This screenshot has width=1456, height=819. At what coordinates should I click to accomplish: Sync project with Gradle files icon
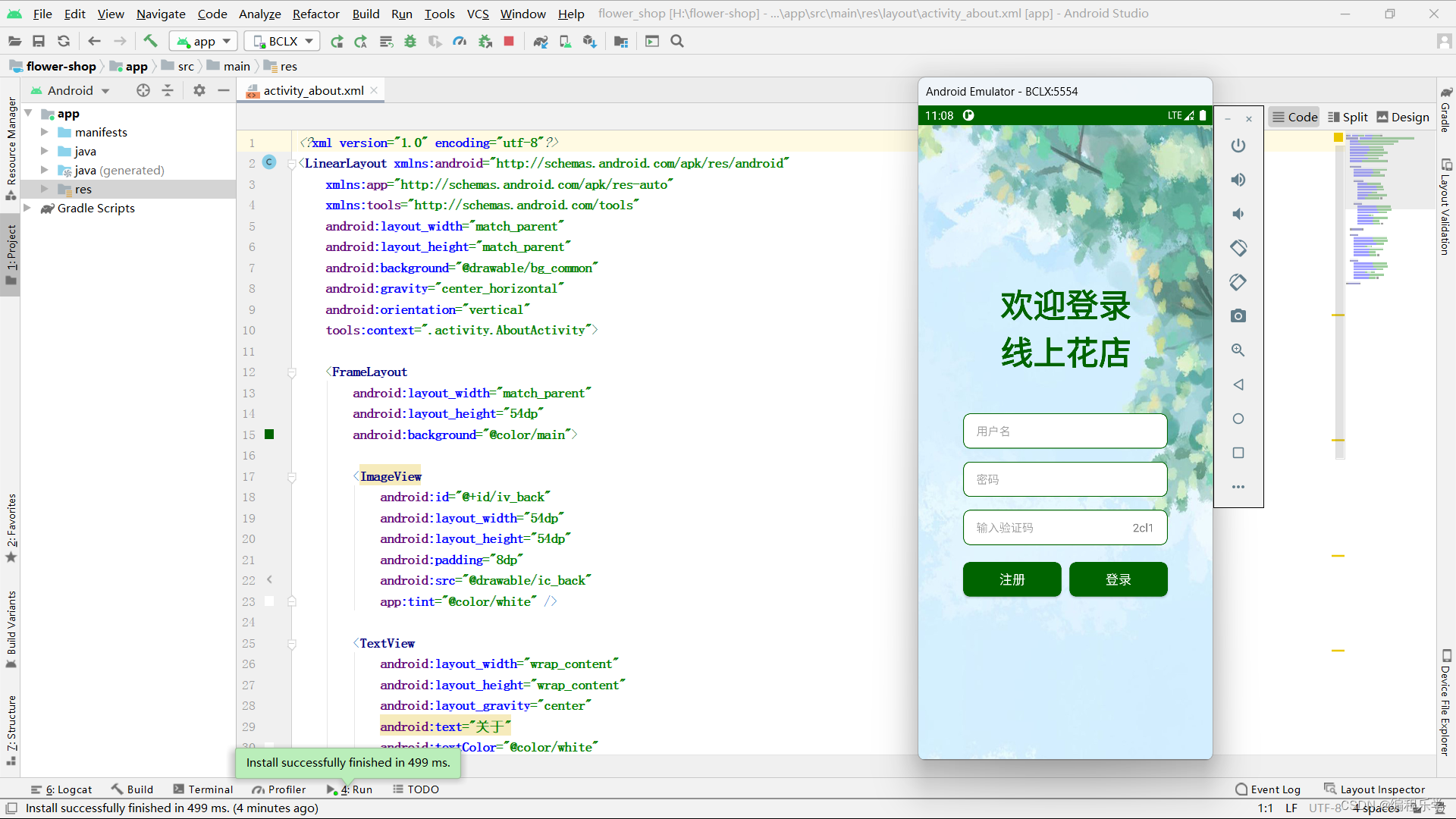[541, 41]
